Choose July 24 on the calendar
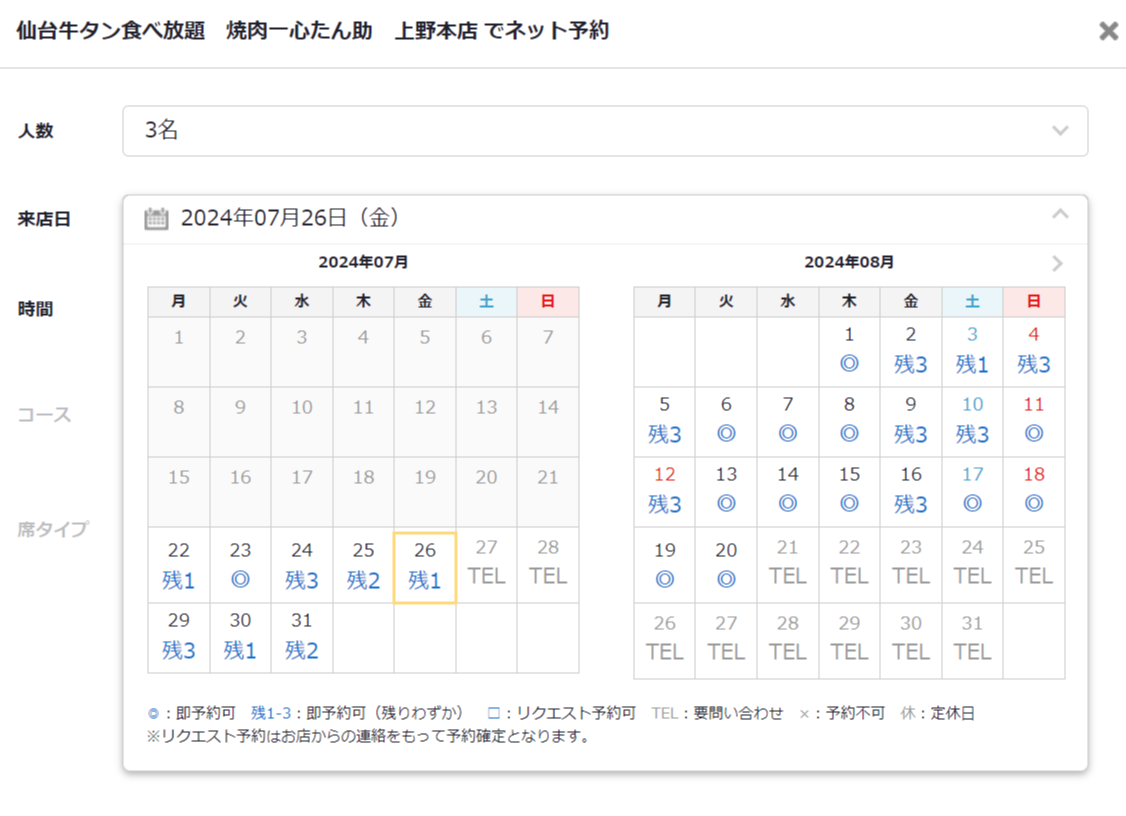 click(x=302, y=565)
